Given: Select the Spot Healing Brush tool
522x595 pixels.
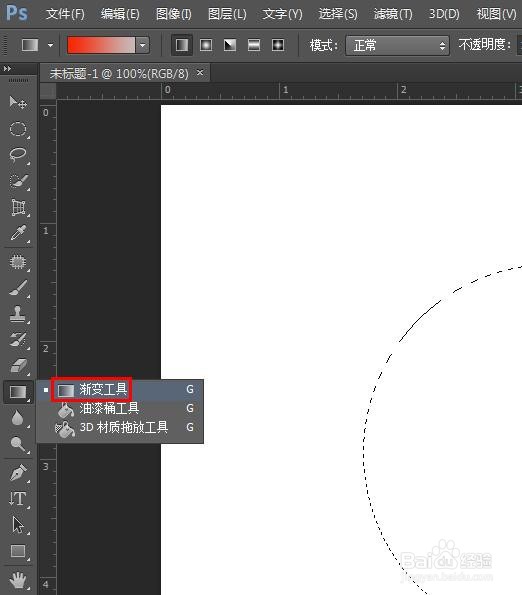Looking at the screenshot, I should pos(18,262).
